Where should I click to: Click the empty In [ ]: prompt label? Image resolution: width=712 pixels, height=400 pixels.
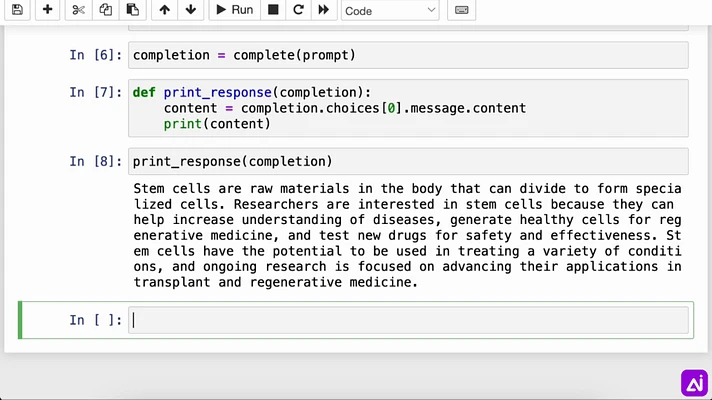96,320
